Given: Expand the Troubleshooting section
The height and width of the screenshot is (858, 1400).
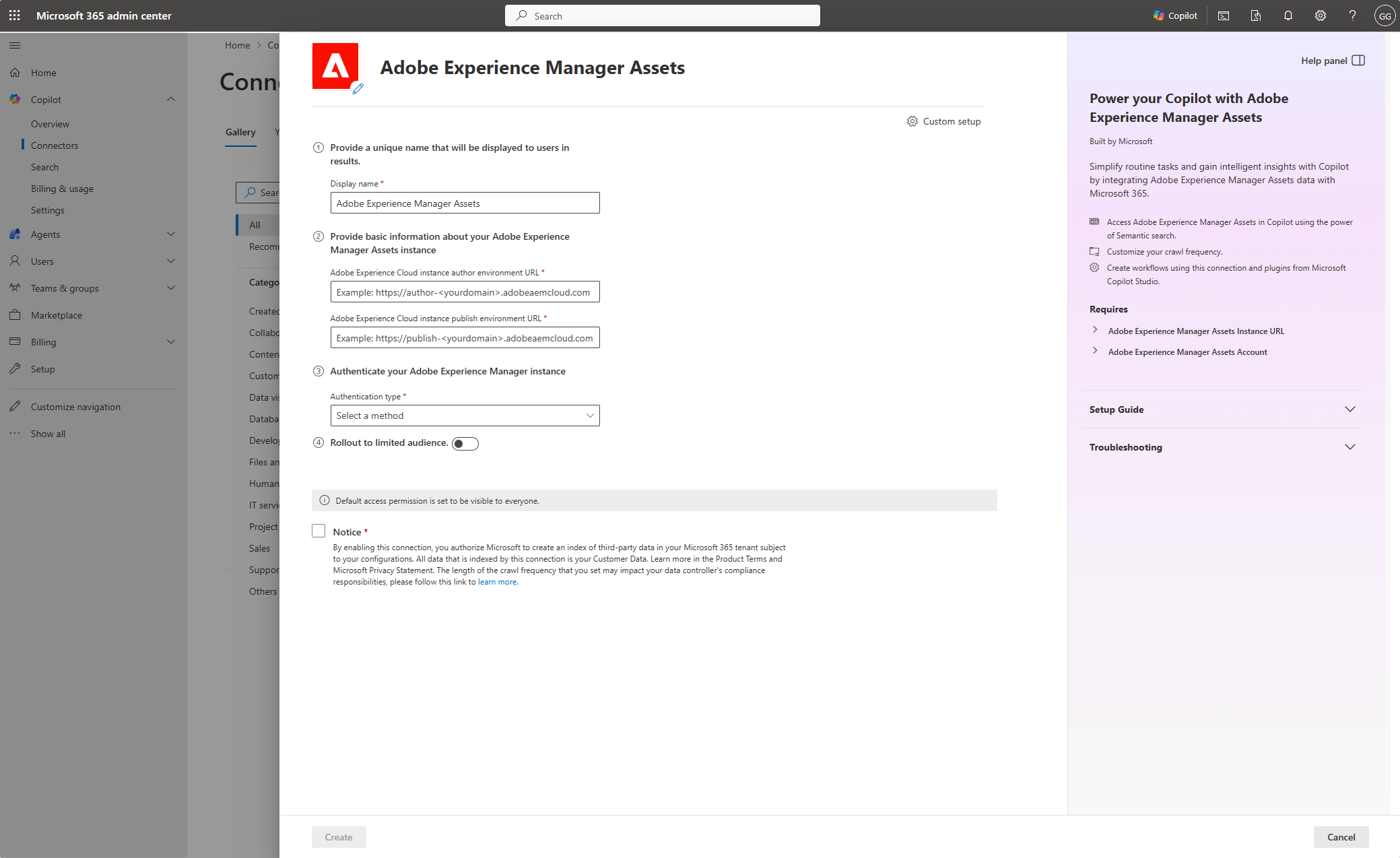Looking at the screenshot, I should pos(1222,447).
